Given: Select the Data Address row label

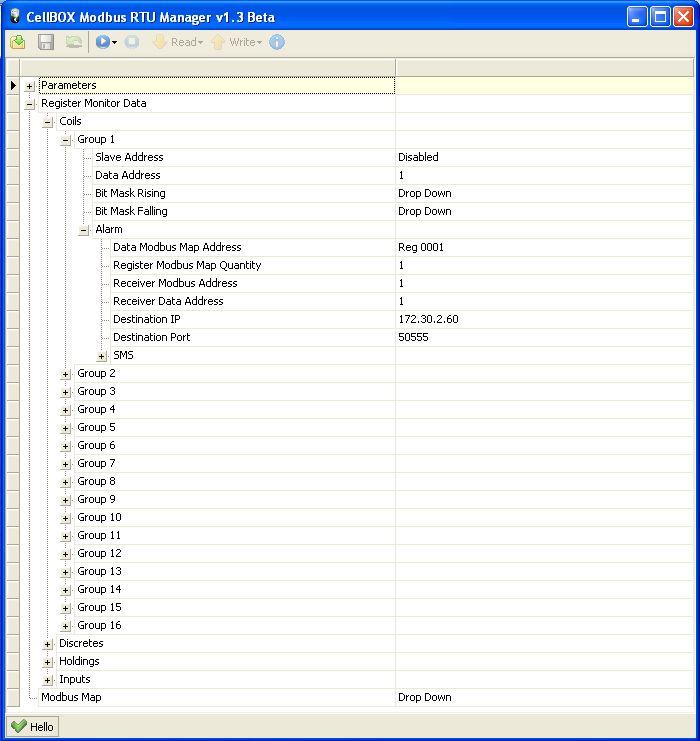Looking at the screenshot, I should coord(128,175).
